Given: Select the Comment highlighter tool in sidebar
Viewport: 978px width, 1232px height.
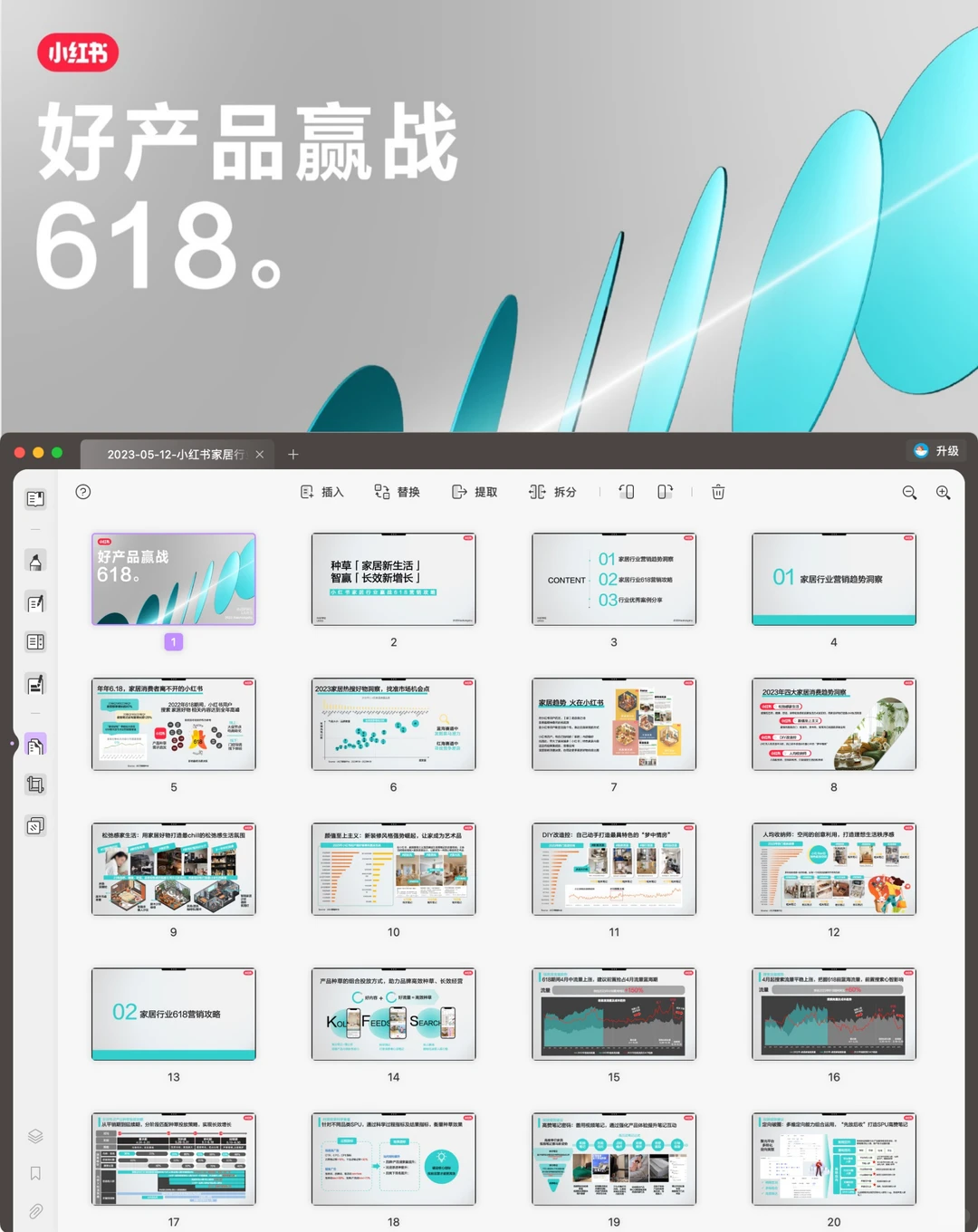Looking at the screenshot, I should (35, 562).
